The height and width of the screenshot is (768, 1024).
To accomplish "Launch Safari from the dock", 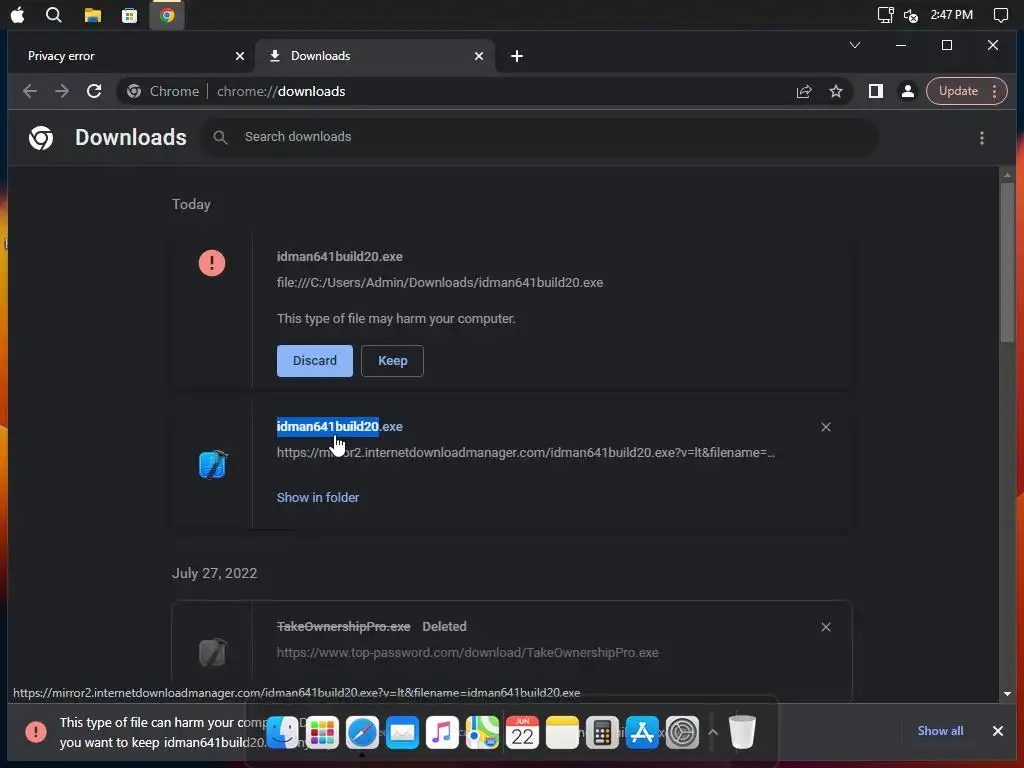I will (362, 732).
